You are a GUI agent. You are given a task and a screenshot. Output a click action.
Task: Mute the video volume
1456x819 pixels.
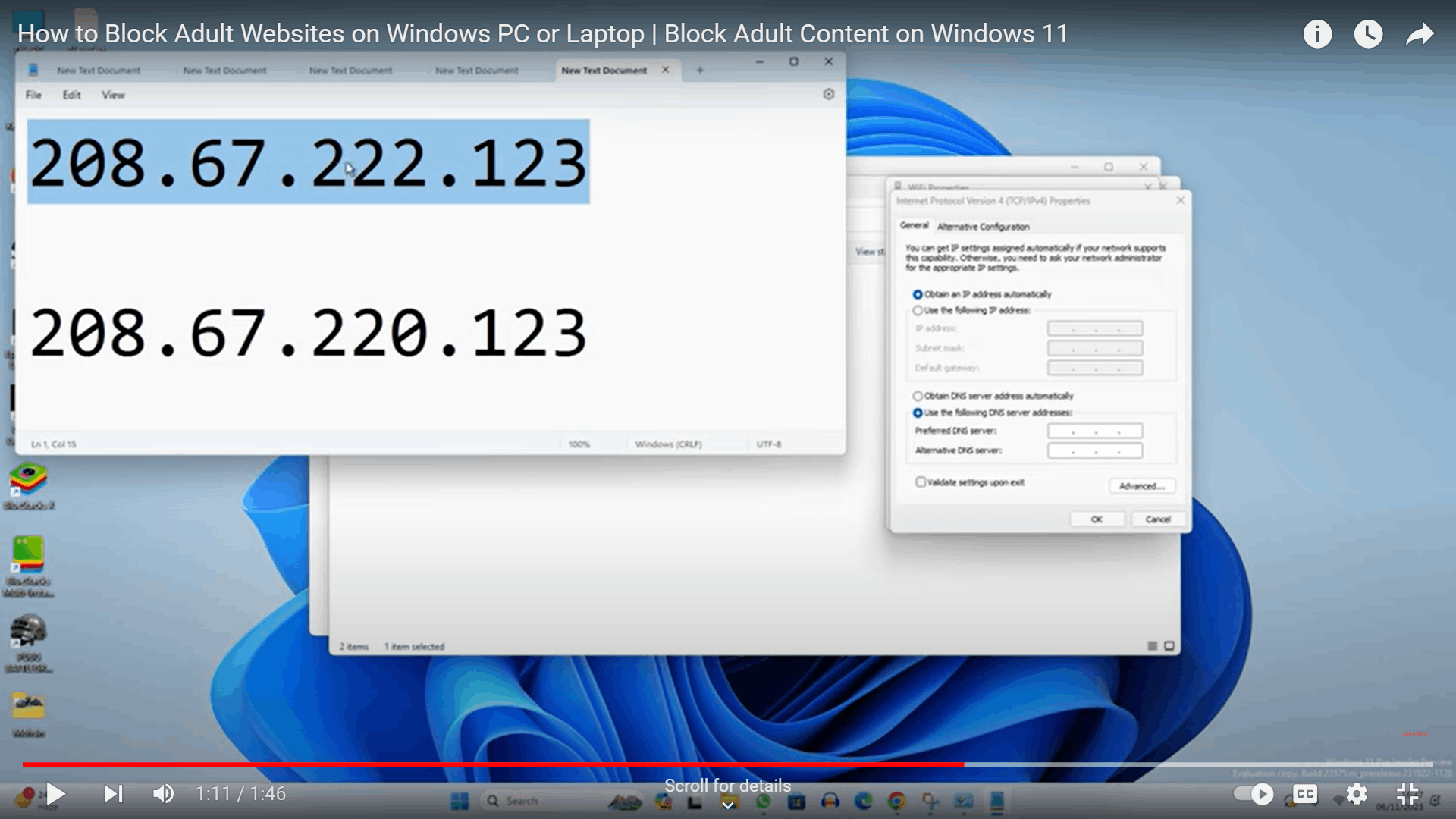point(163,794)
